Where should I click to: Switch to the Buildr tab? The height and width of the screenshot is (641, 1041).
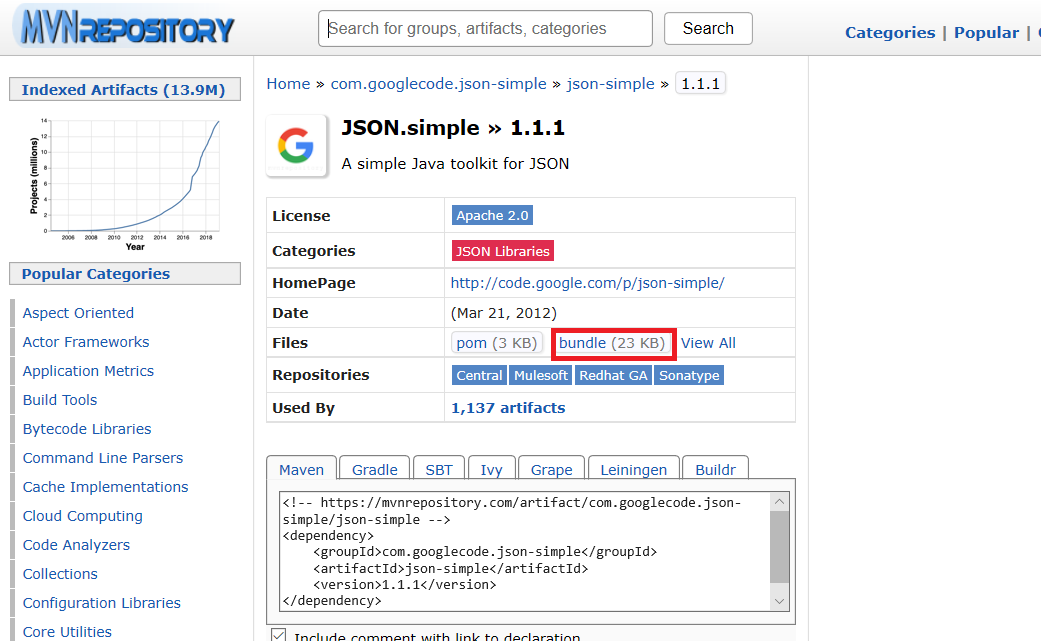[715, 468]
